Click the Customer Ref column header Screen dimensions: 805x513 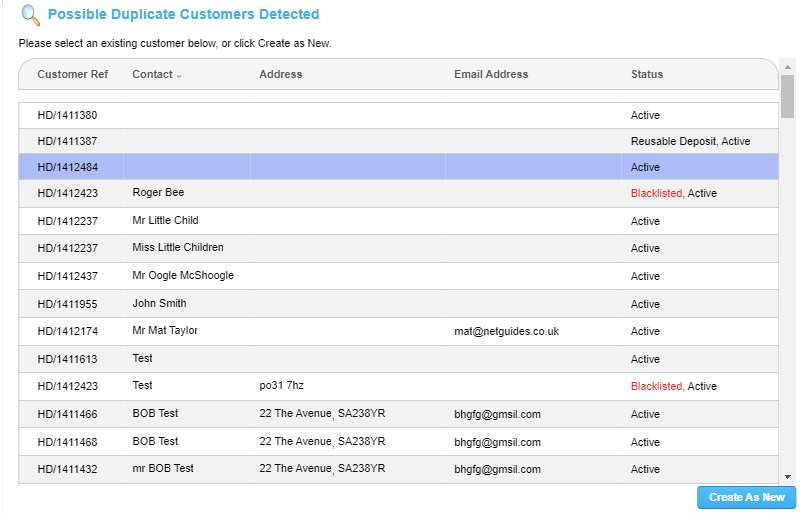[x=72, y=74]
